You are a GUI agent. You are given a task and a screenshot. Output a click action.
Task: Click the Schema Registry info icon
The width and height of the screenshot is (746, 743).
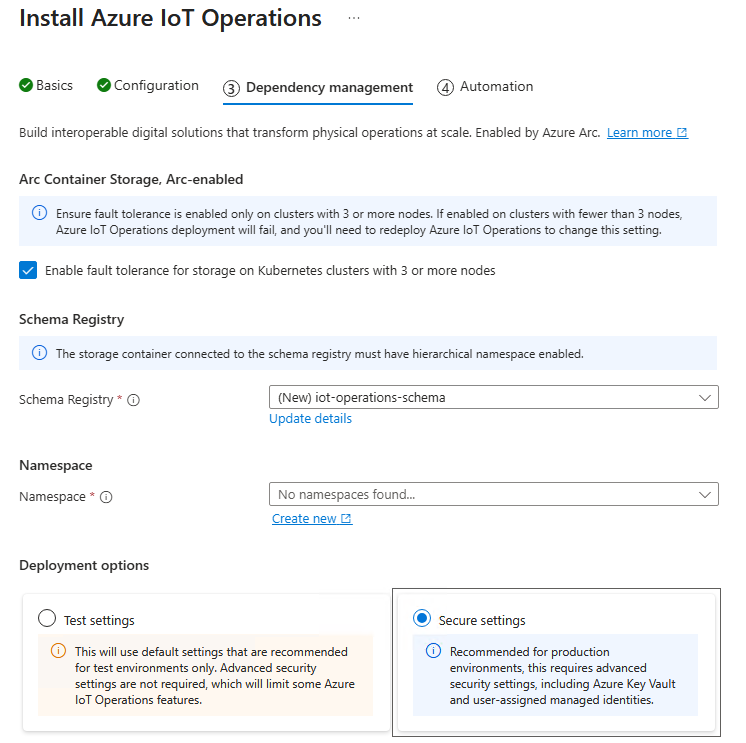click(133, 400)
